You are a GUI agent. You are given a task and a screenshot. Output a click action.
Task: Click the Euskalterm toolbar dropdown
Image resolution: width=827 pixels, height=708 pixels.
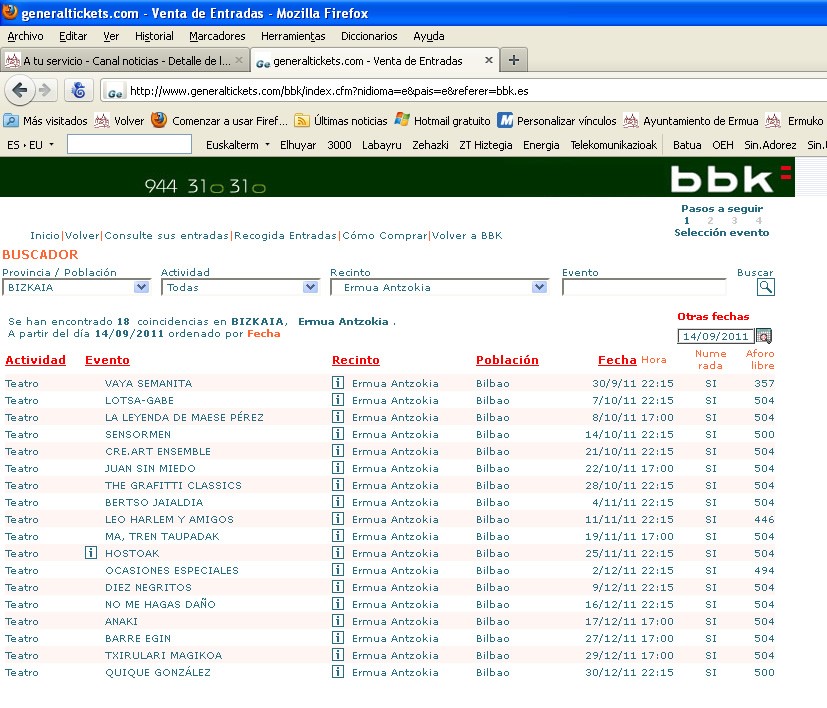[x=238, y=145]
